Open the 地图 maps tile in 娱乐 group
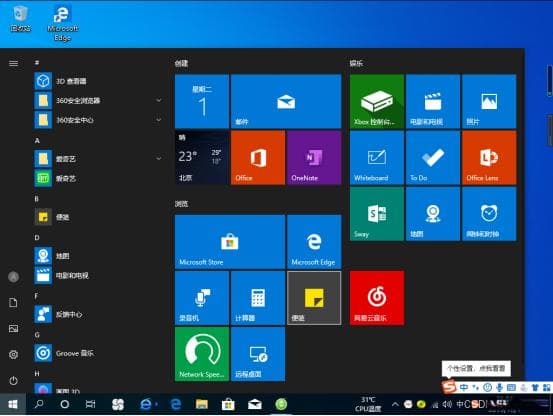The width and height of the screenshot is (553, 416). click(x=433, y=214)
